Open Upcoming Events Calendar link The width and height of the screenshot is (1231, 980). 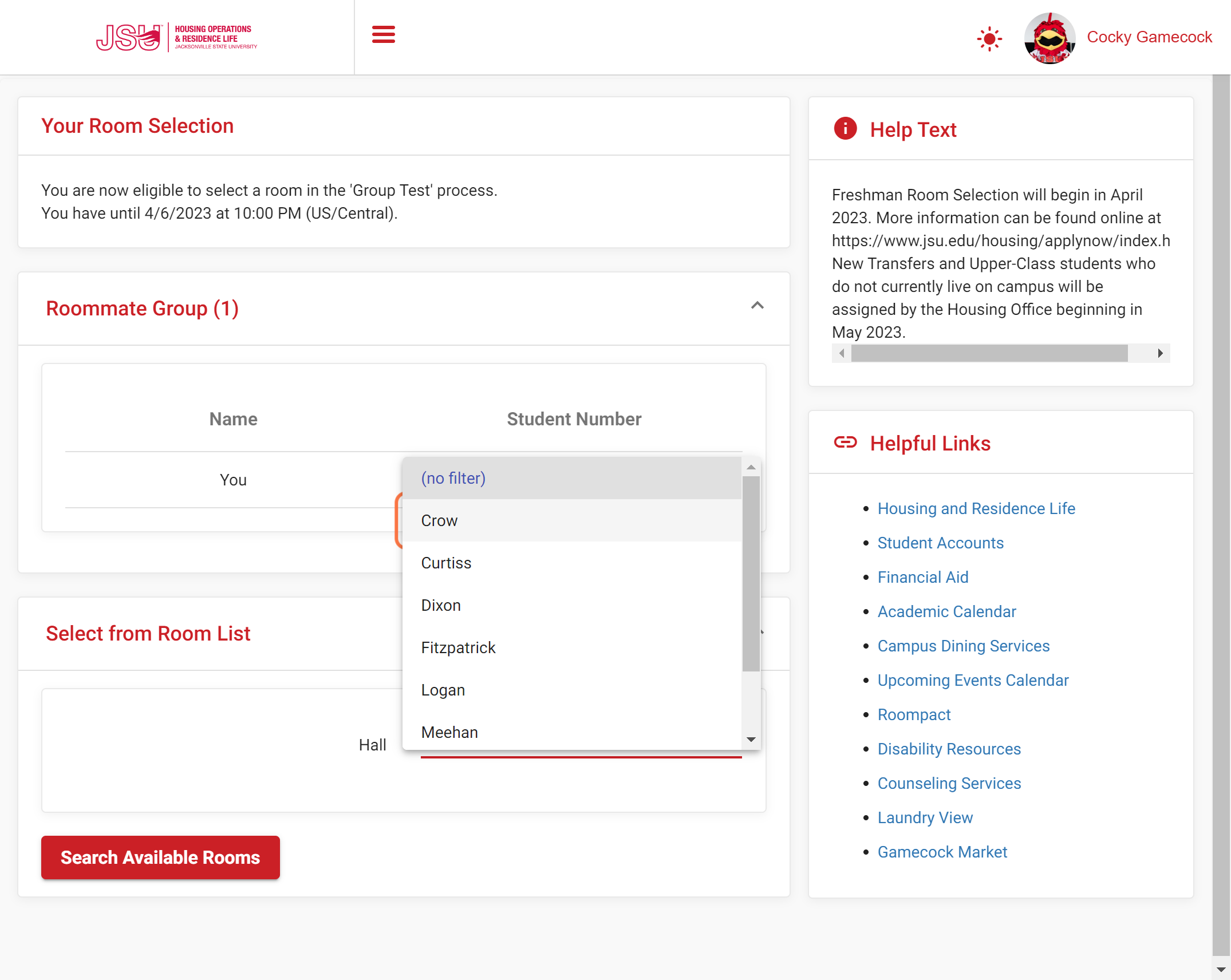pos(973,680)
